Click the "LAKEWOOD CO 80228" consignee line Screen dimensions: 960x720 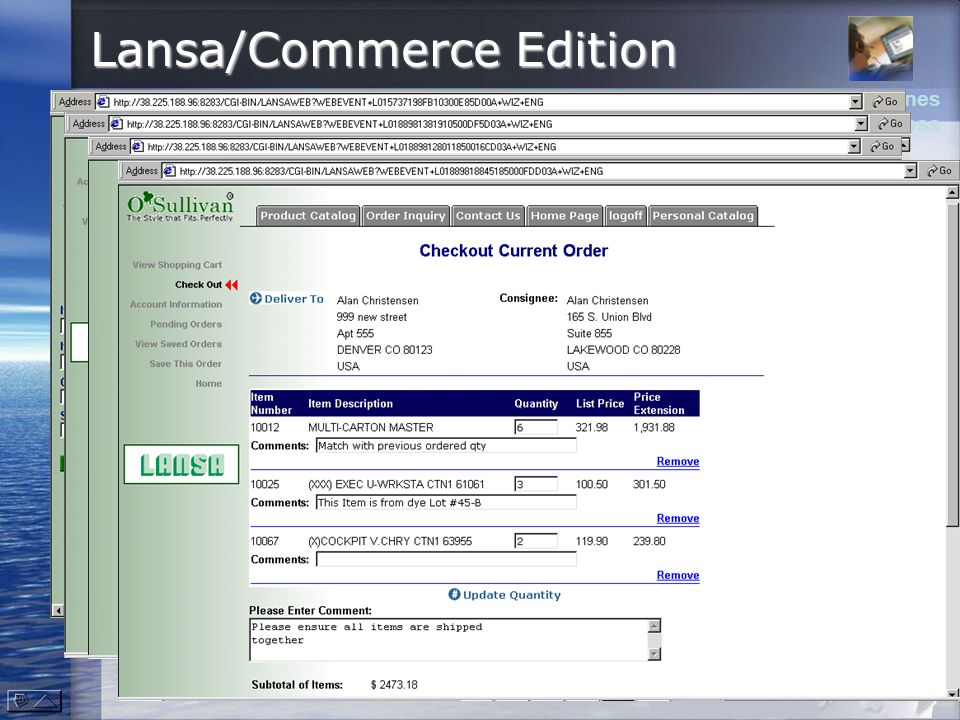click(x=623, y=350)
